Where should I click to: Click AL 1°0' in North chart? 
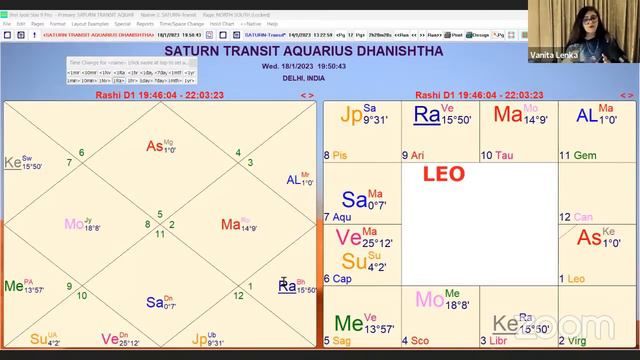300,179
